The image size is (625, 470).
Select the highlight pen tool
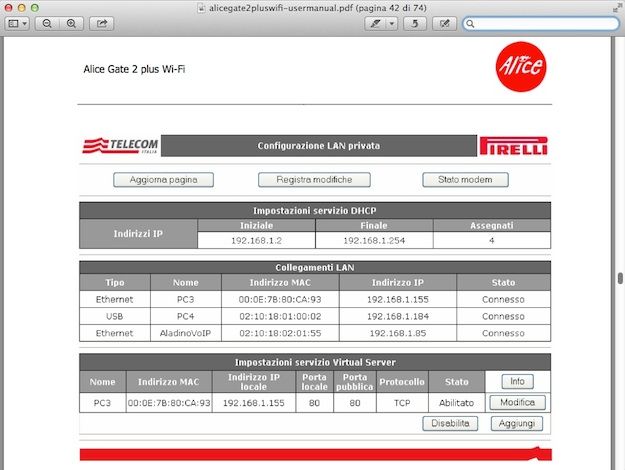click(375, 24)
